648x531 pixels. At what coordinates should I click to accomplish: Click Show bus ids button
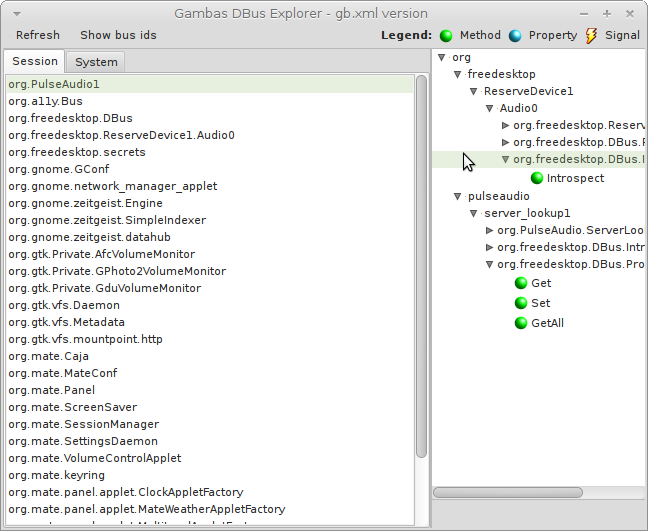[118, 35]
